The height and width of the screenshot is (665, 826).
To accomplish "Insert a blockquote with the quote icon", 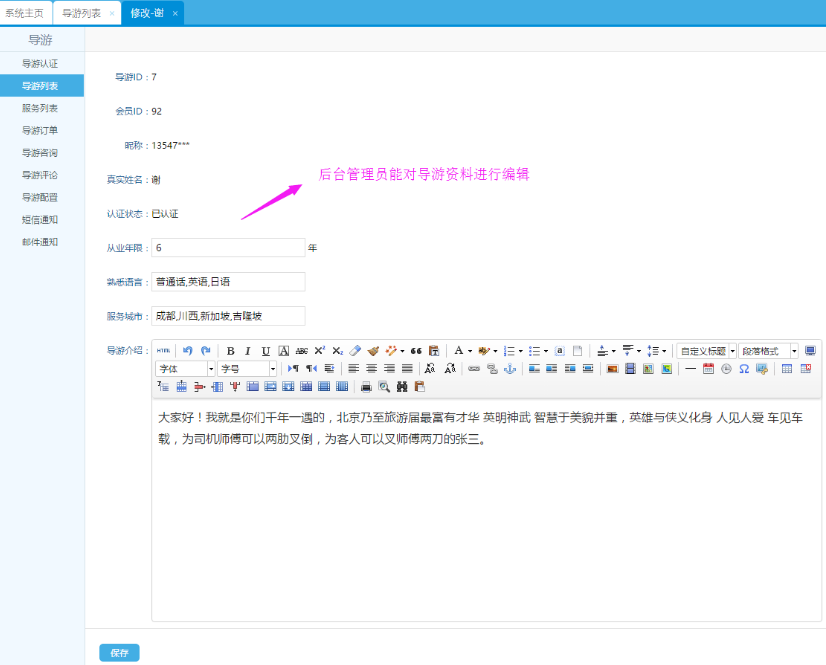I will pos(416,351).
